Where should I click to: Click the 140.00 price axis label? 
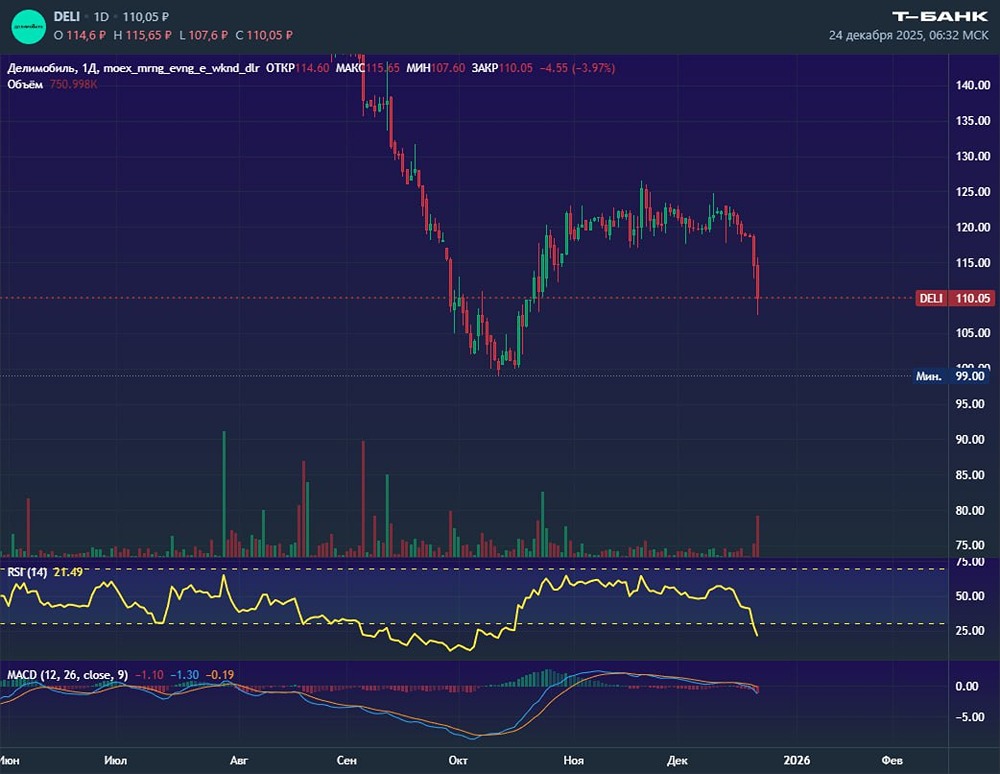point(973,85)
